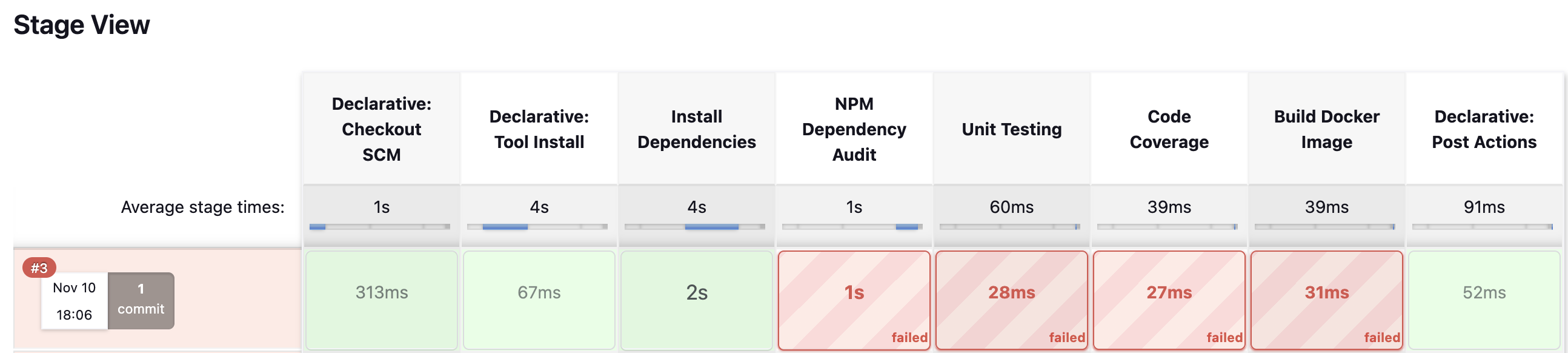Select the Nov 10 18:06 build date
The height and width of the screenshot is (353, 1568).
[x=75, y=301]
